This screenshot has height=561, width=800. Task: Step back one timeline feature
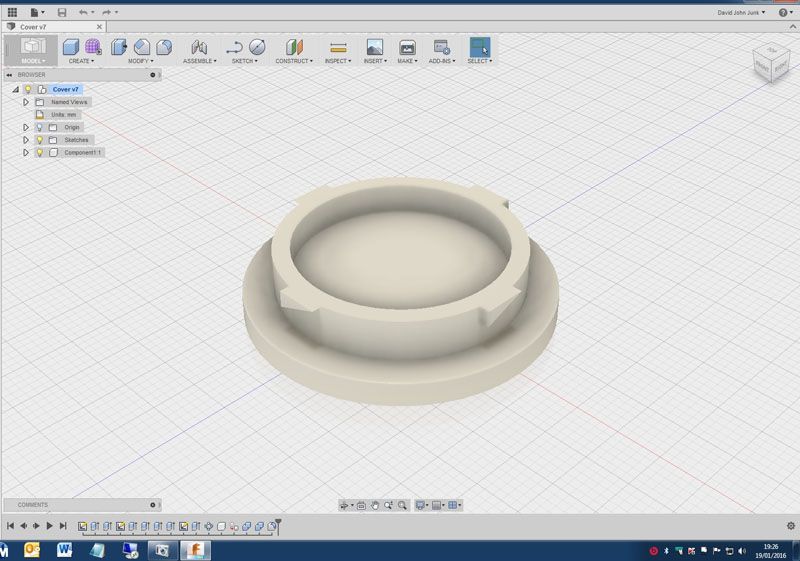point(23,526)
